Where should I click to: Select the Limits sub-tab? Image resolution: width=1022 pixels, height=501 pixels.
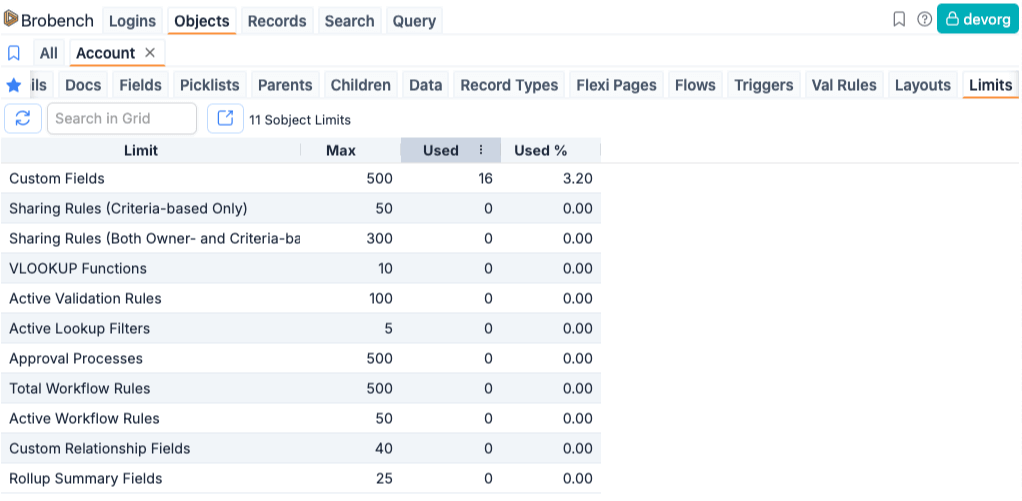click(x=991, y=85)
